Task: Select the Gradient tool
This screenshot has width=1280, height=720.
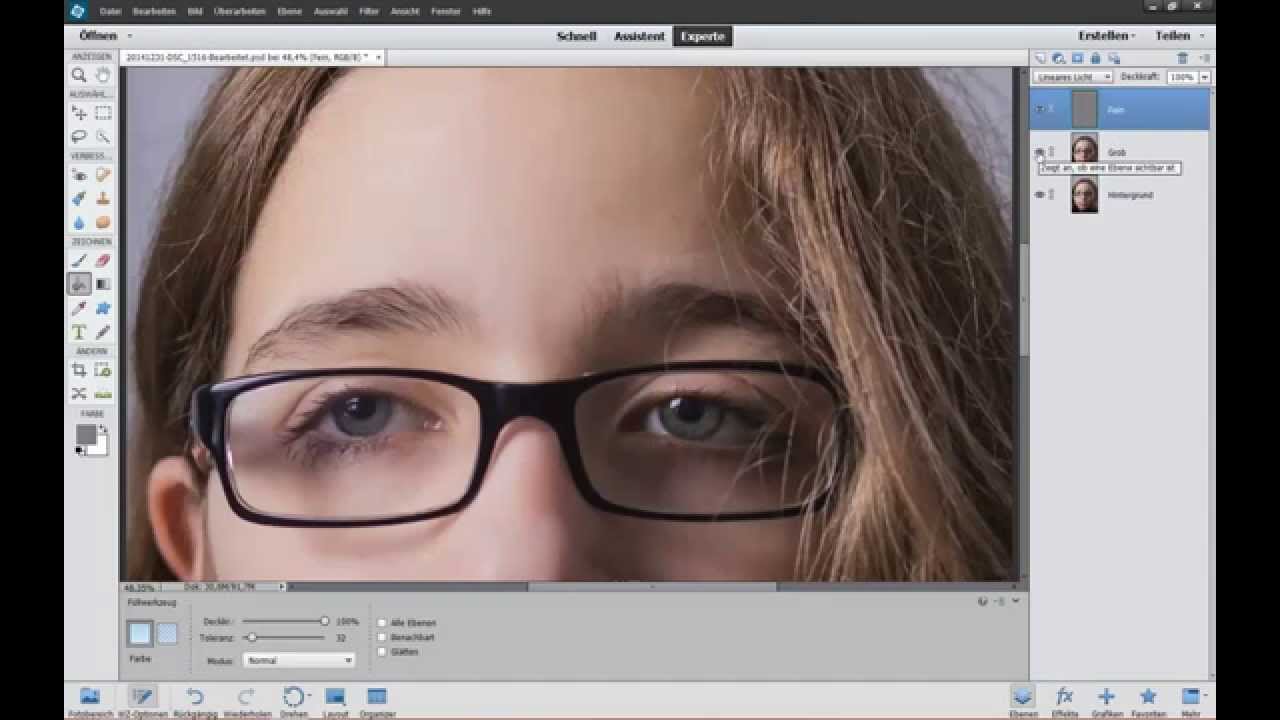Action: [102, 284]
